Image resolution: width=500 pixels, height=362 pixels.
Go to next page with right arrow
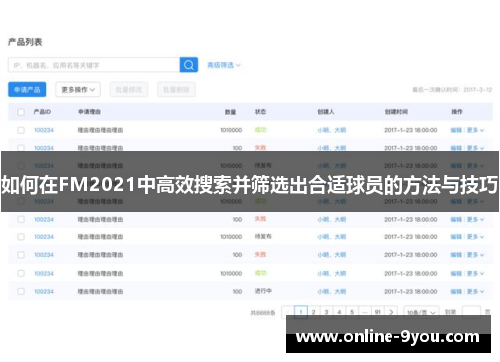(x=391, y=312)
